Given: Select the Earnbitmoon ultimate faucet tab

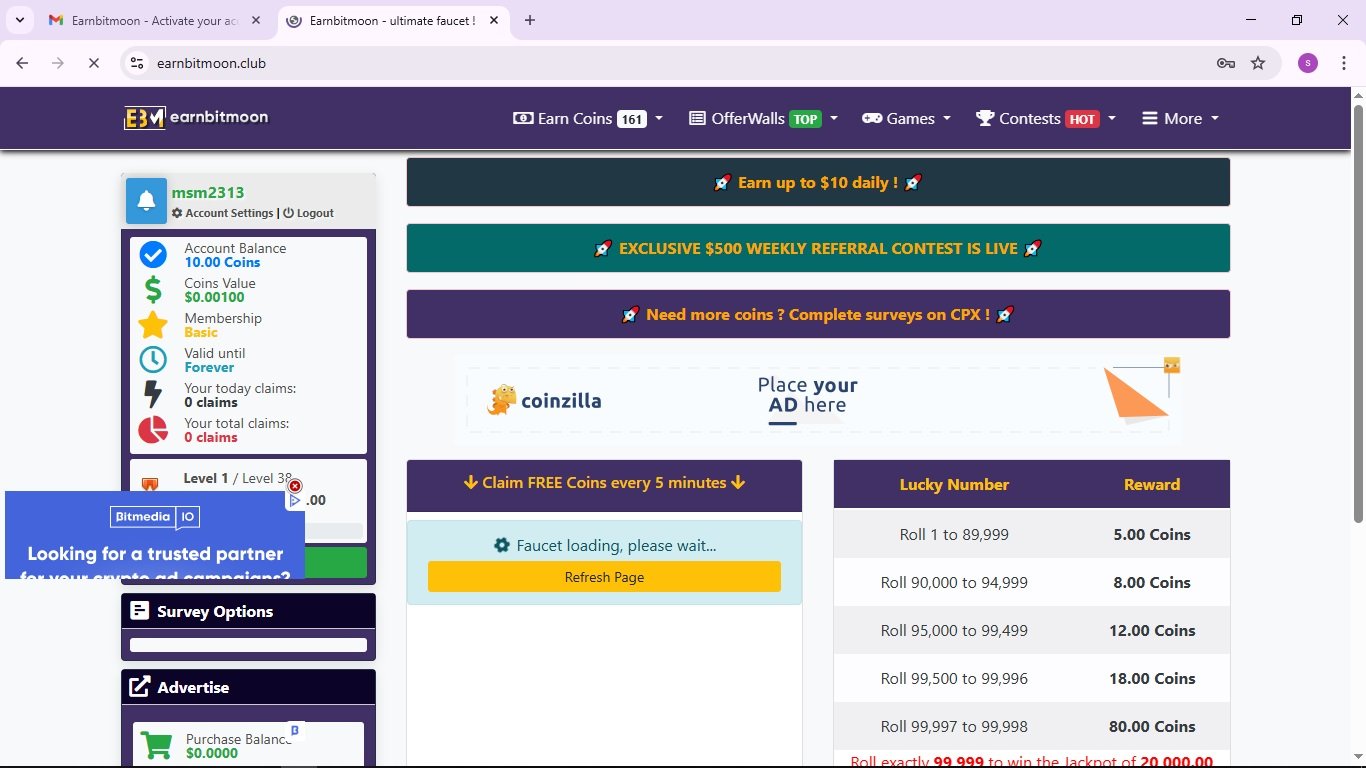Looking at the screenshot, I should [x=392, y=20].
